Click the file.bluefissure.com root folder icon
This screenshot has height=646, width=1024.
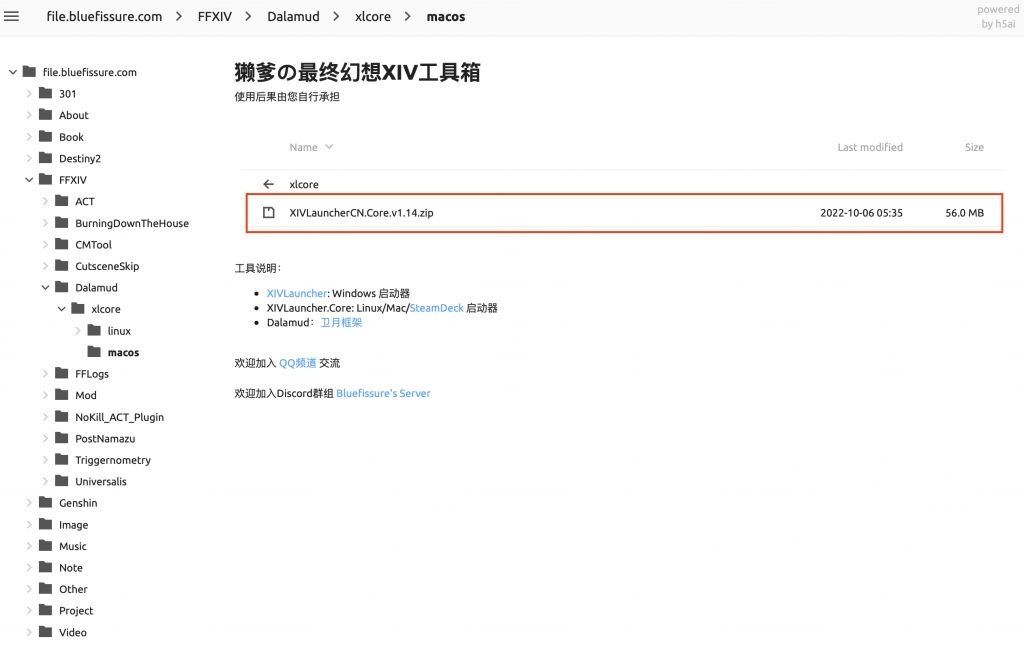(x=28, y=72)
